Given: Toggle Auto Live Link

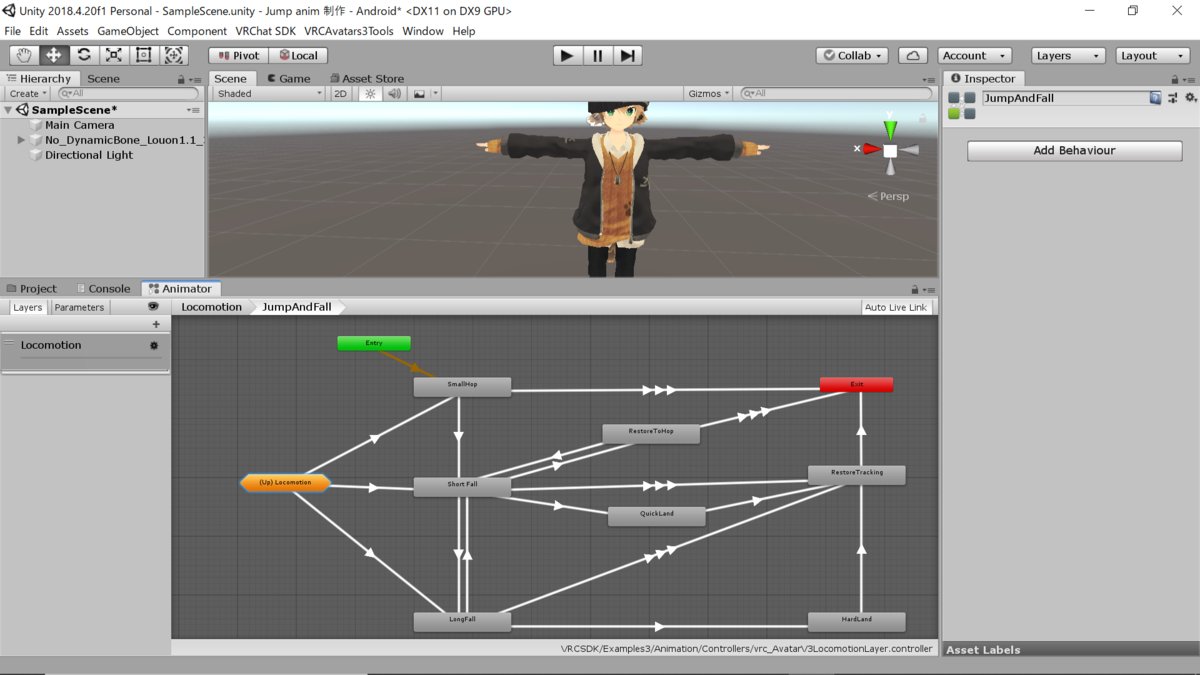Looking at the screenshot, I should pos(896,307).
